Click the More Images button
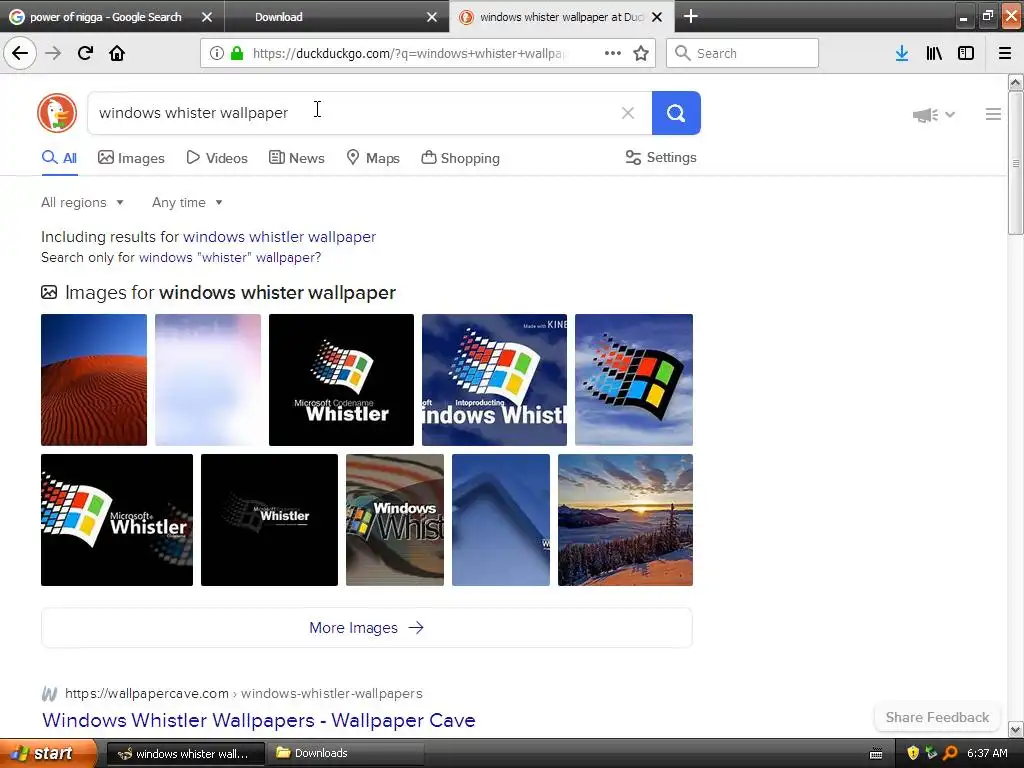 pos(366,628)
